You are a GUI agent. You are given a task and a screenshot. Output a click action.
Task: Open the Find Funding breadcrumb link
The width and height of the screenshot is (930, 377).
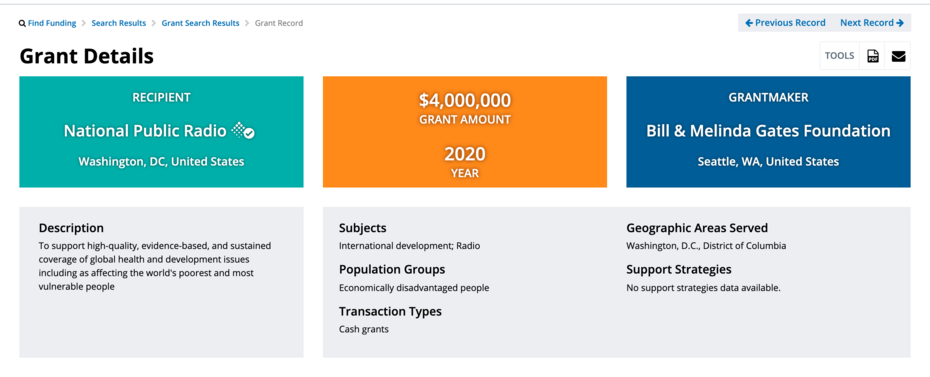click(x=52, y=23)
